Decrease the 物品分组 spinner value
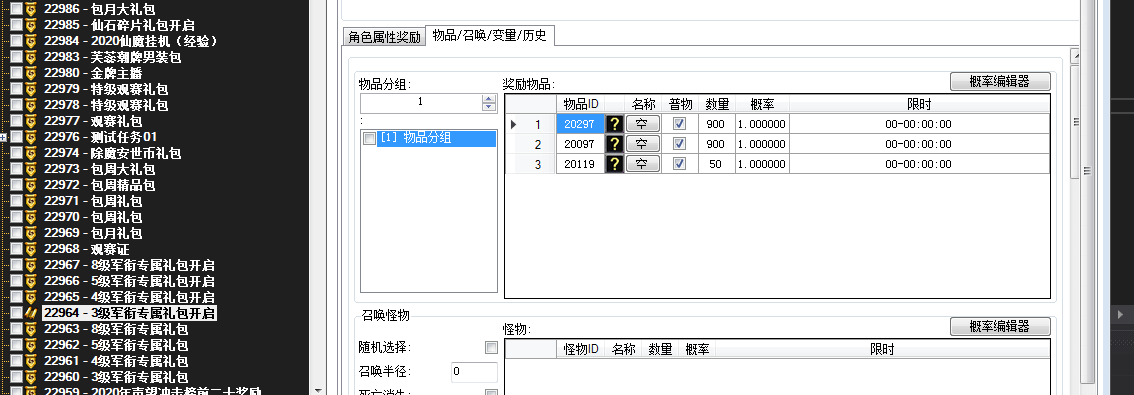 [489, 107]
